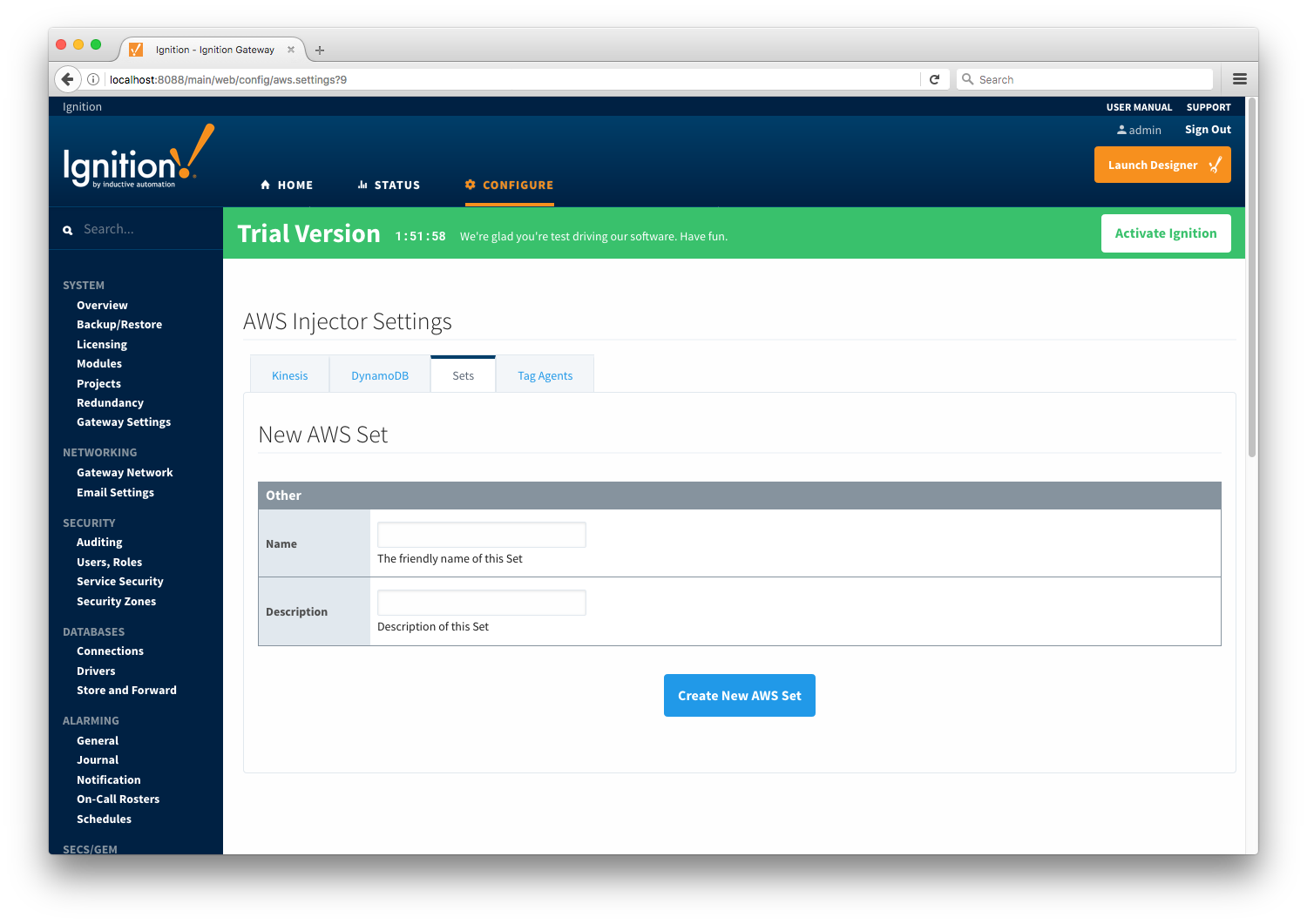
Task: Click the sidebar search magnifier icon
Action: [68, 231]
